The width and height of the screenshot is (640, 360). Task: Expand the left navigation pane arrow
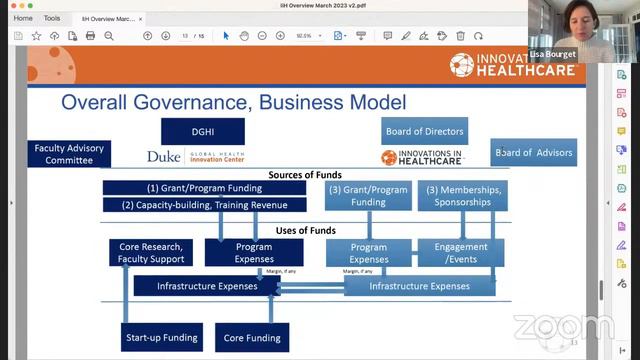click(11, 202)
